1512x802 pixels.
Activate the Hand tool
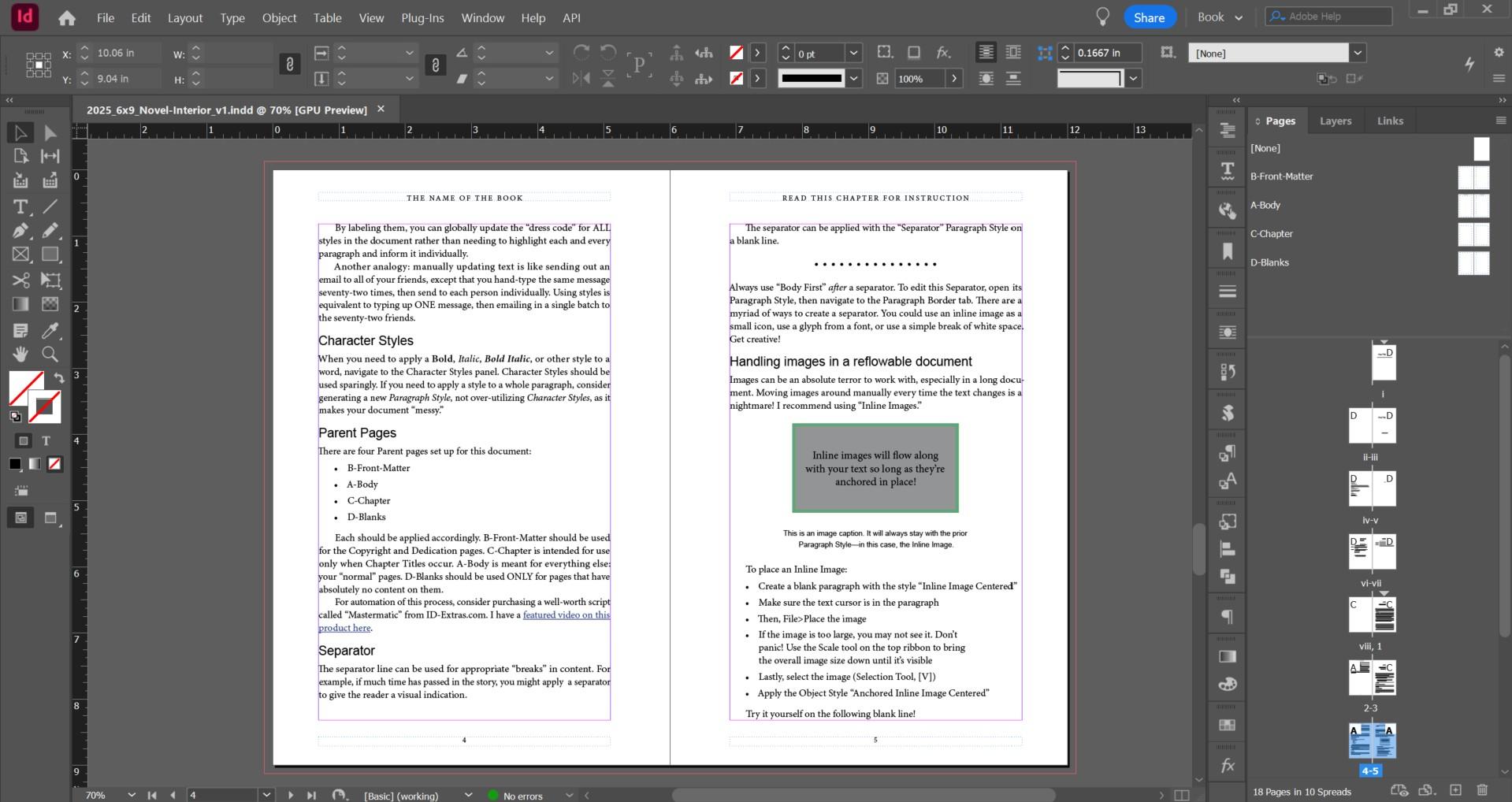20,354
